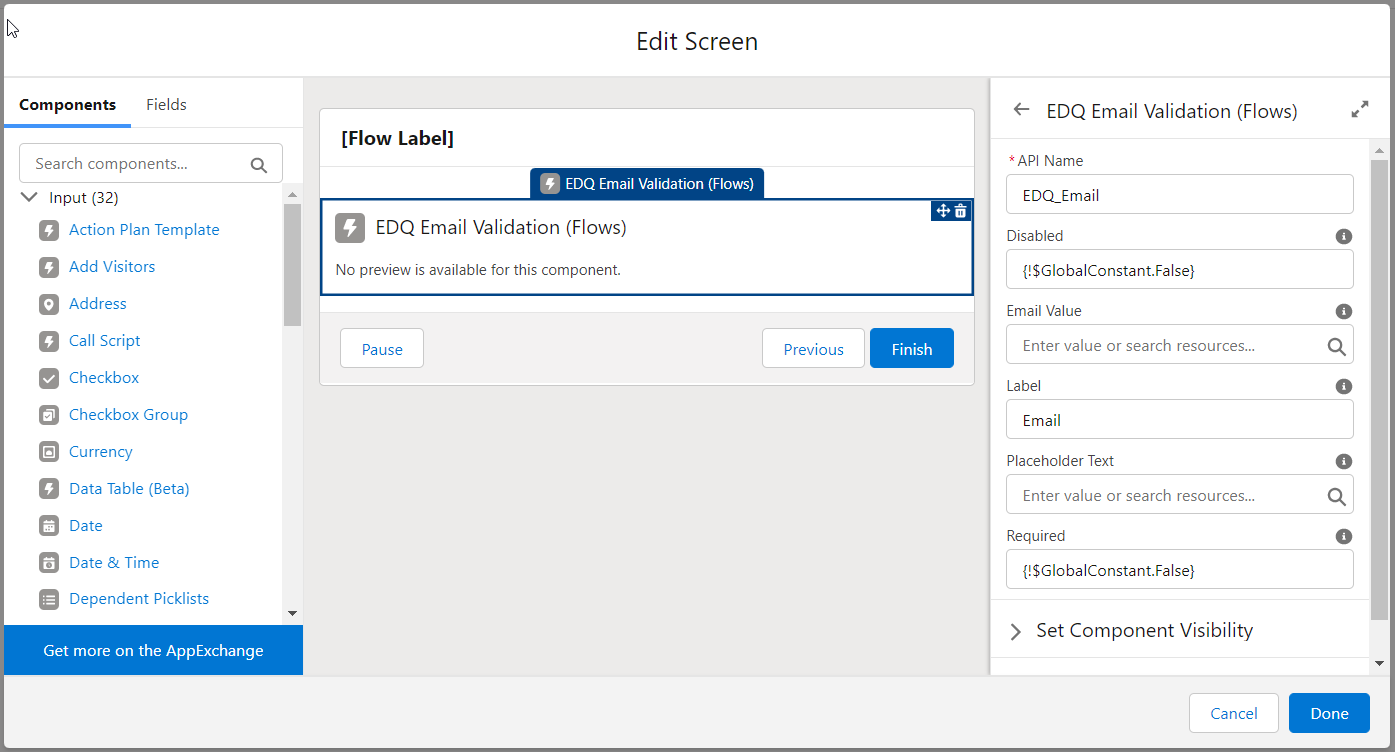Expand the screen properties panel fullscreen

(x=1360, y=110)
